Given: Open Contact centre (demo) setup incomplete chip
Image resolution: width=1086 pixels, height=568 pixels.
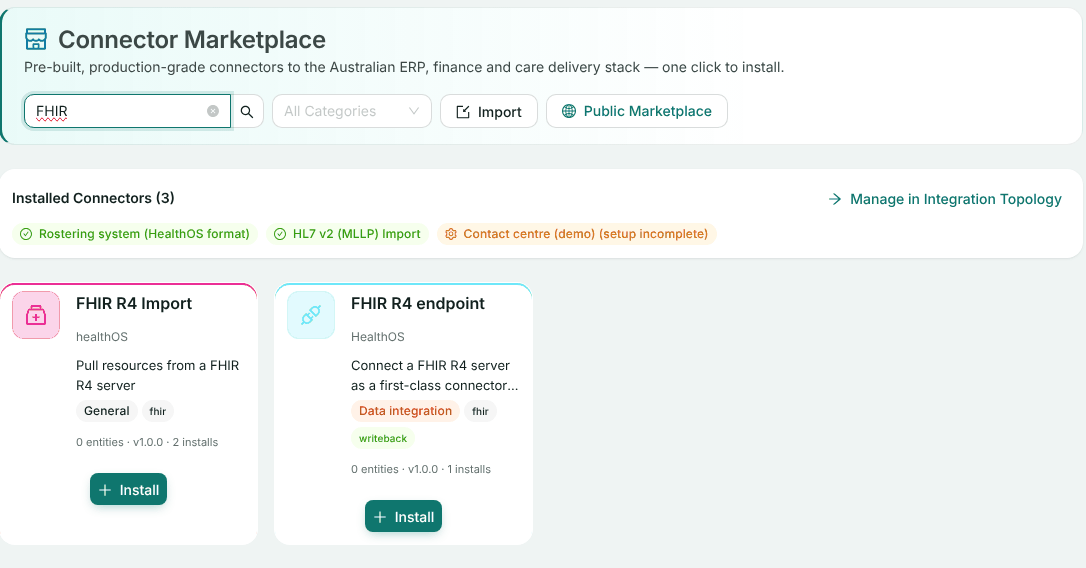Looking at the screenshot, I should pyautogui.click(x=577, y=234).
